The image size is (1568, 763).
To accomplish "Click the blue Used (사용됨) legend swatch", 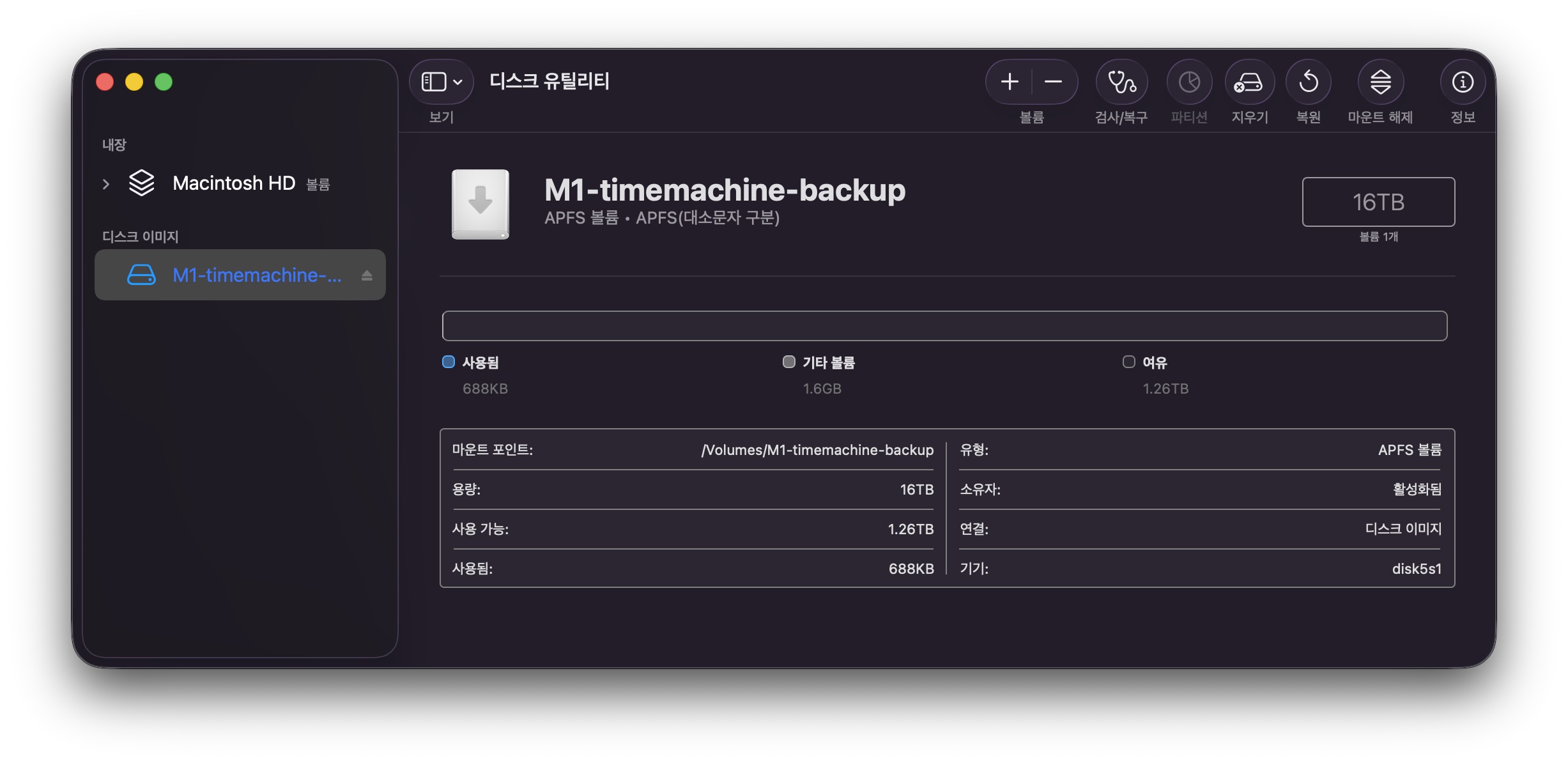I will coord(449,362).
